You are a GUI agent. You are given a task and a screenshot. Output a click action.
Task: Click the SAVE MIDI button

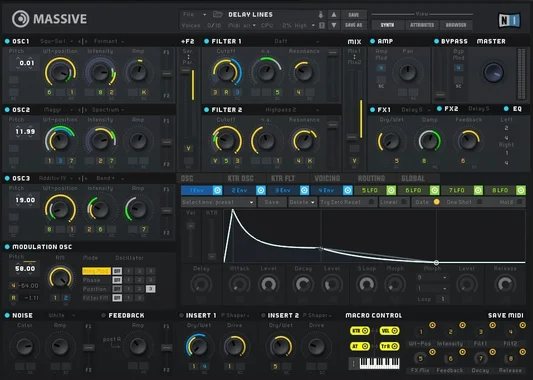click(x=505, y=315)
